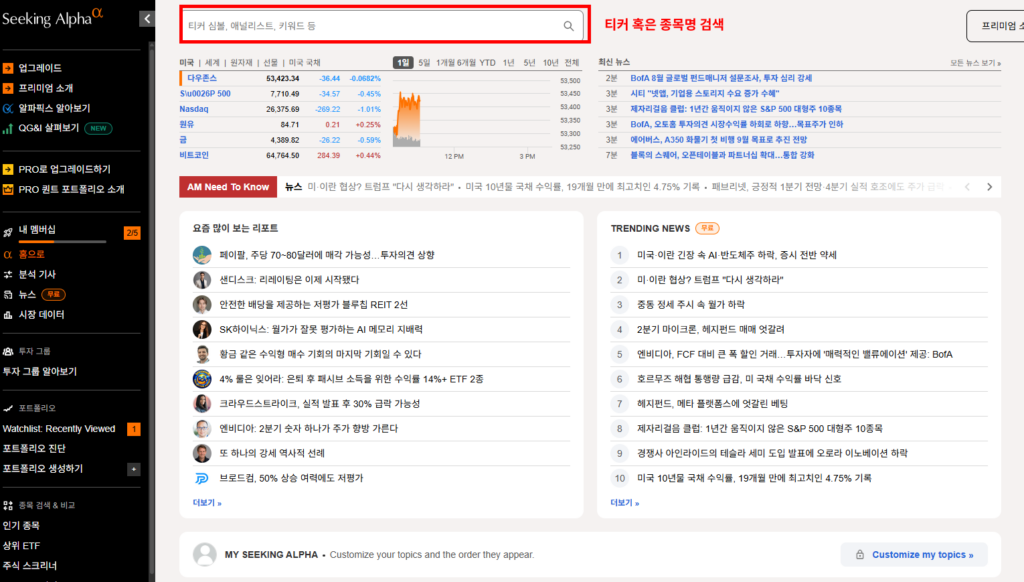
Task: Open trending news item 5 about 엔비디아 FCF
Action: click(x=795, y=354)
